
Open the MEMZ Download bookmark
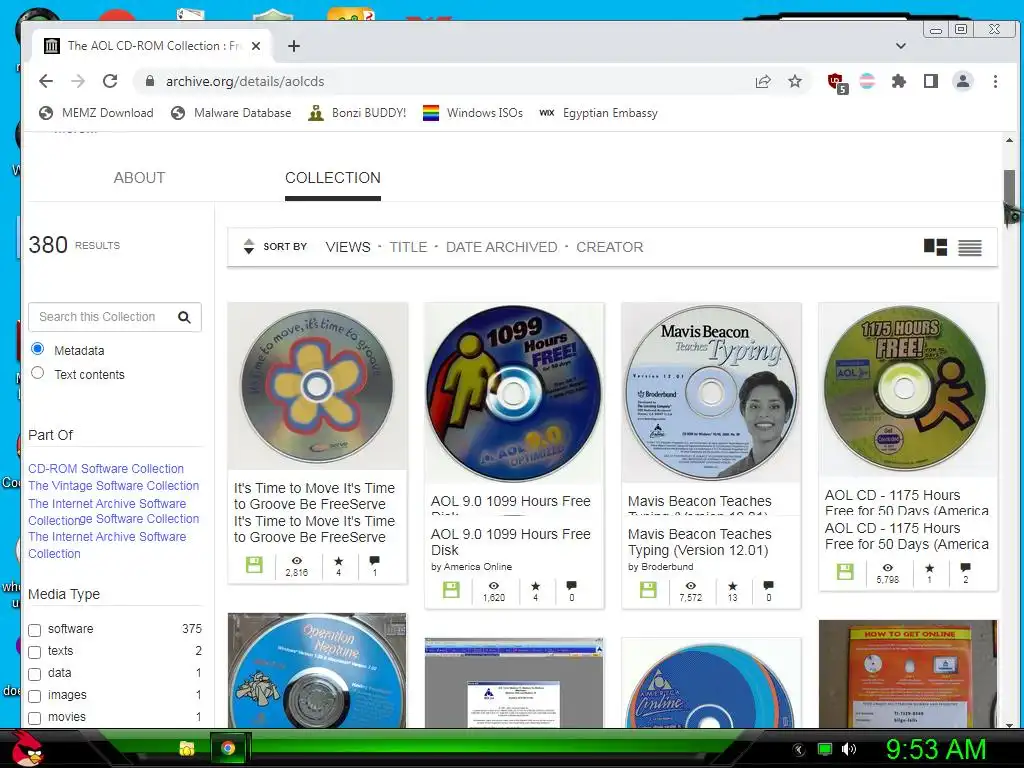(x=96, y=113)
